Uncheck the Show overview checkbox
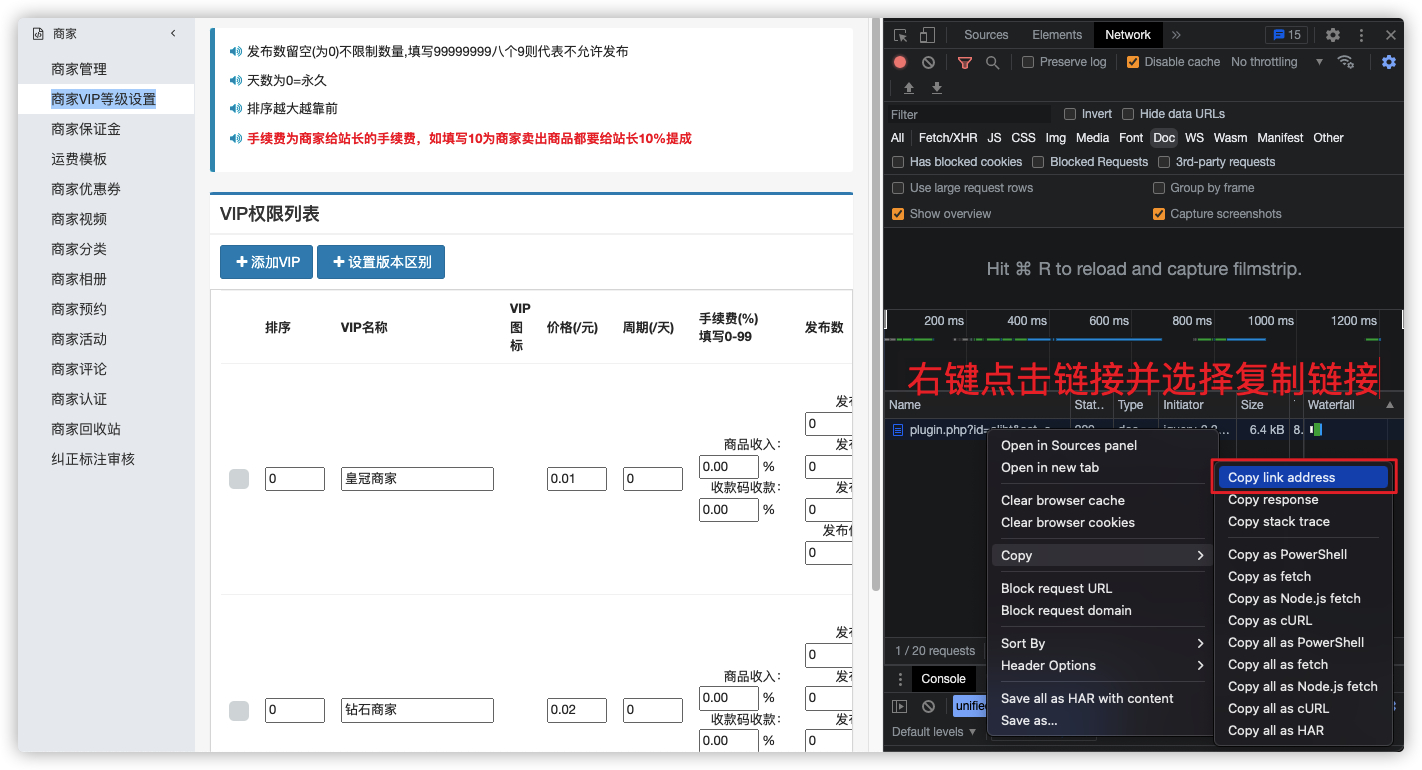The image size is (1422, 770). coord(898,214)
